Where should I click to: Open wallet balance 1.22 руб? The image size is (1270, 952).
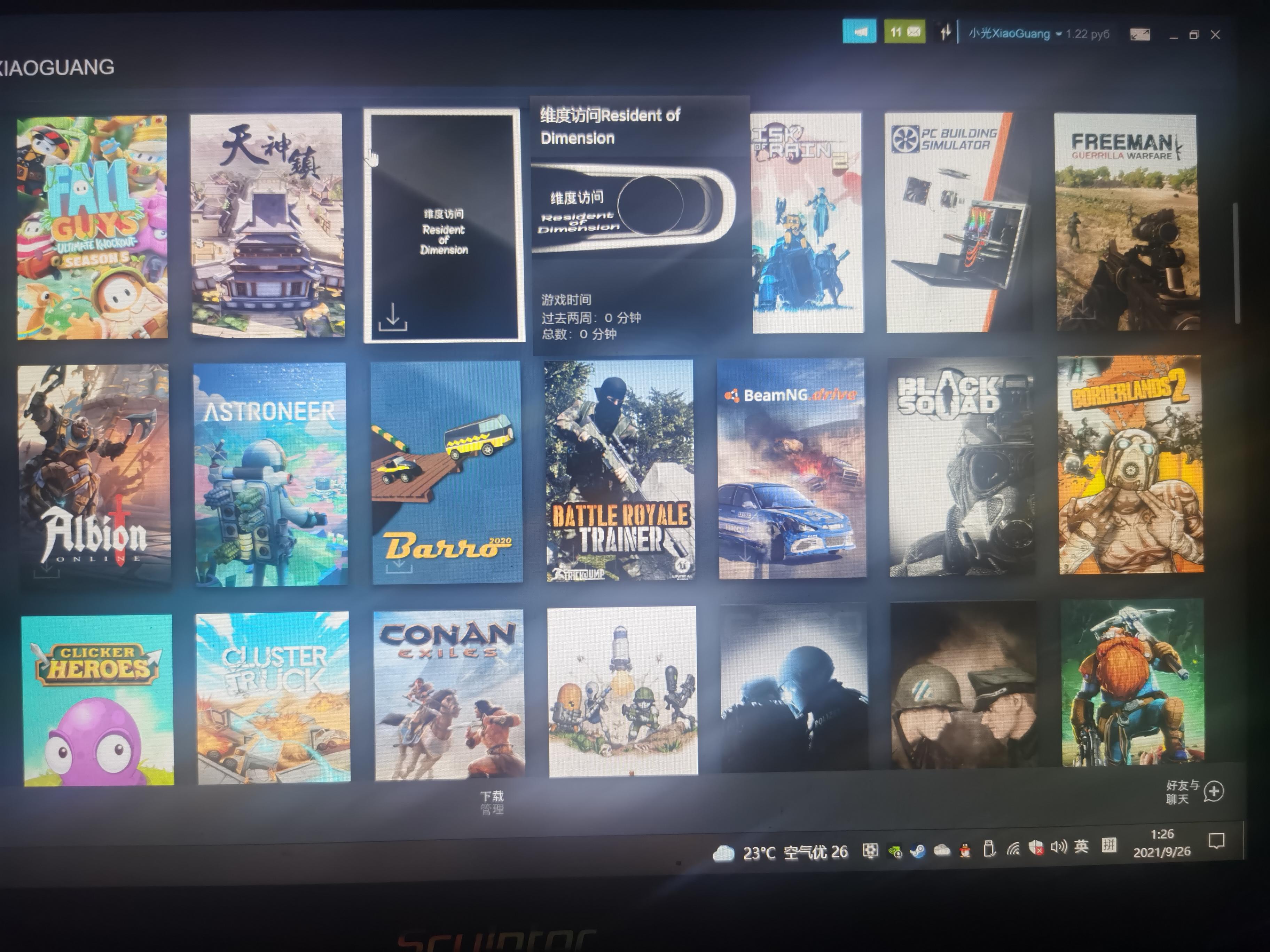pyautogui.click(x=1088, y=34)
